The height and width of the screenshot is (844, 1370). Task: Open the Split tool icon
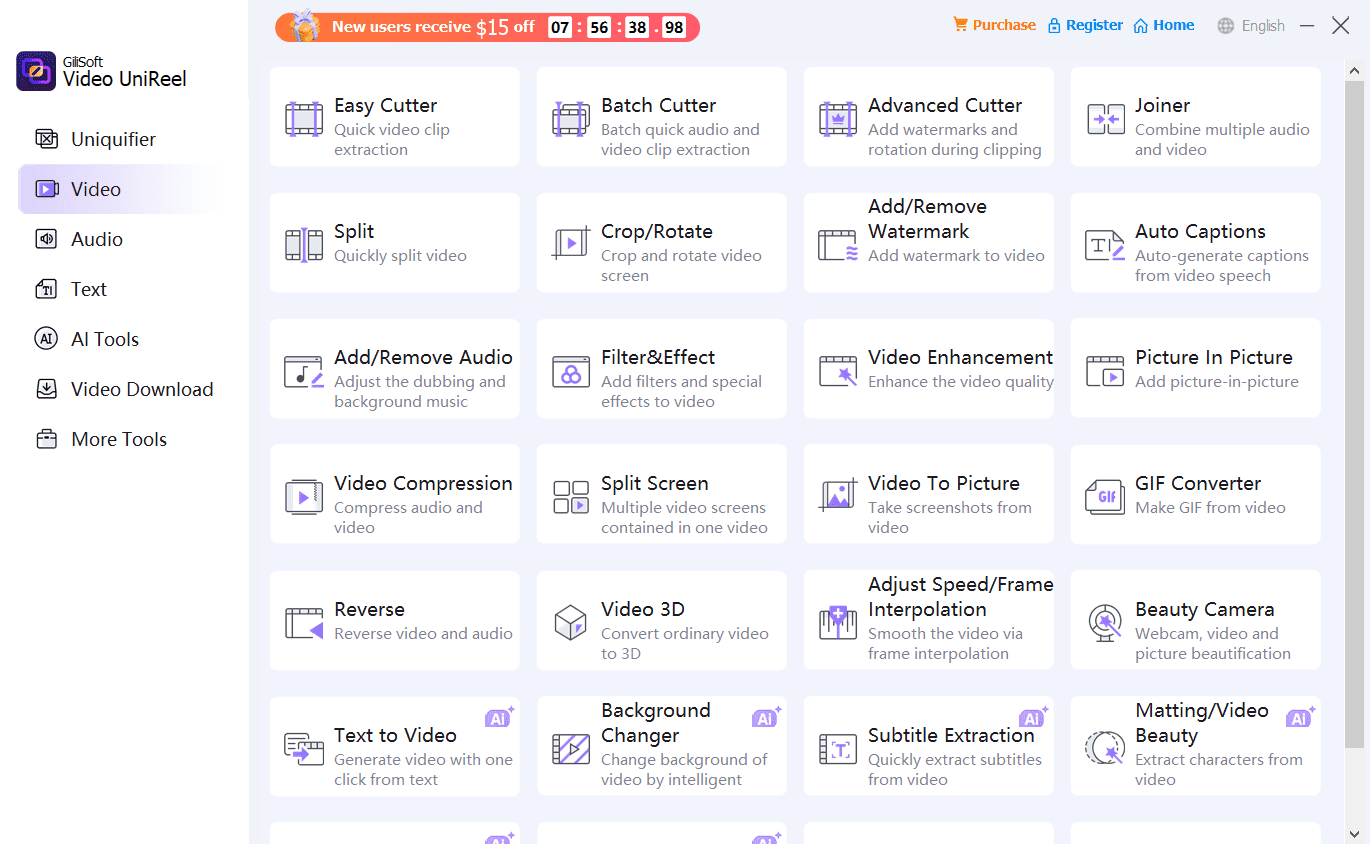click(x=304, y=245)
